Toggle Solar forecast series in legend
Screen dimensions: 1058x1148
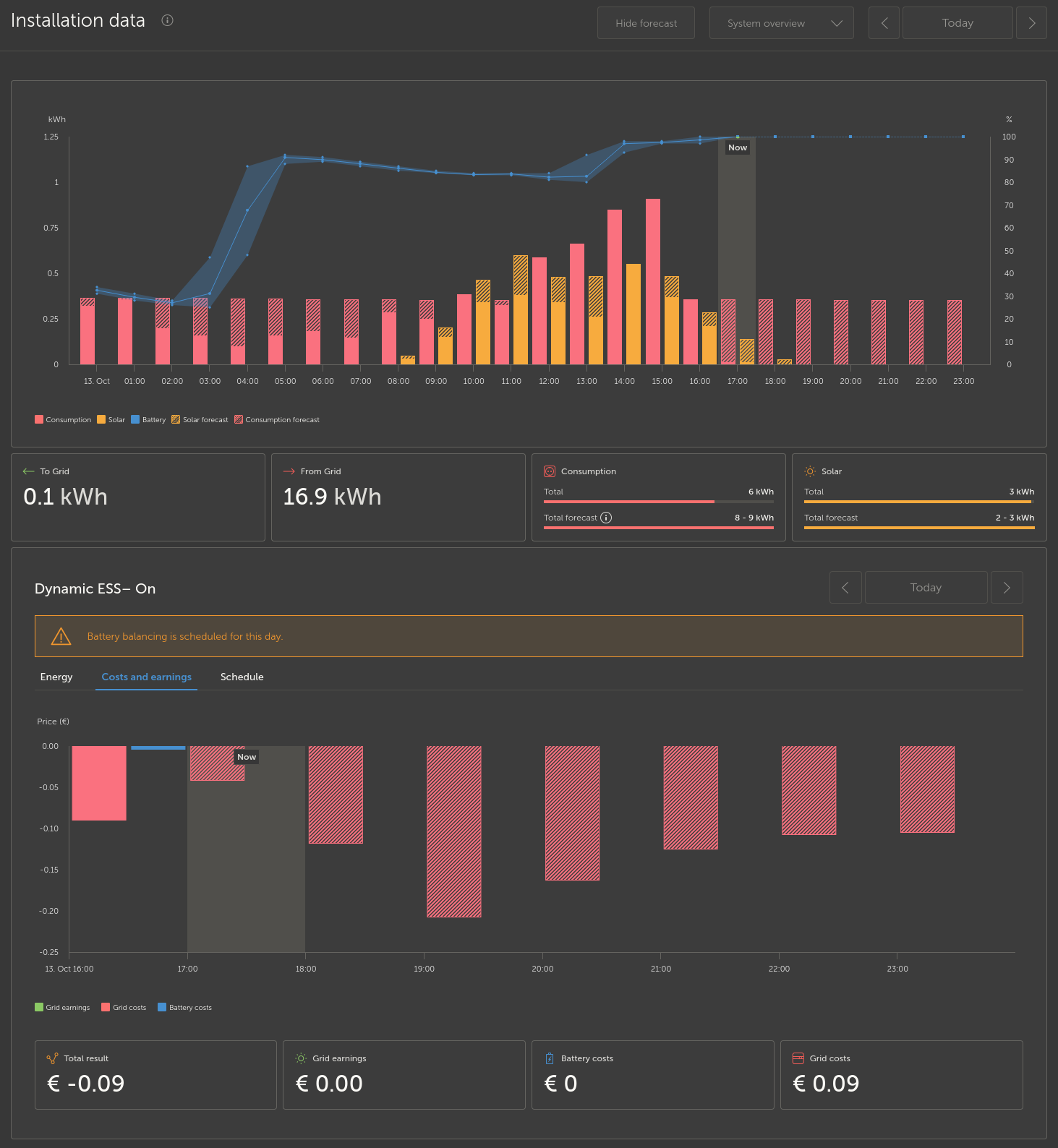point(200,420)
